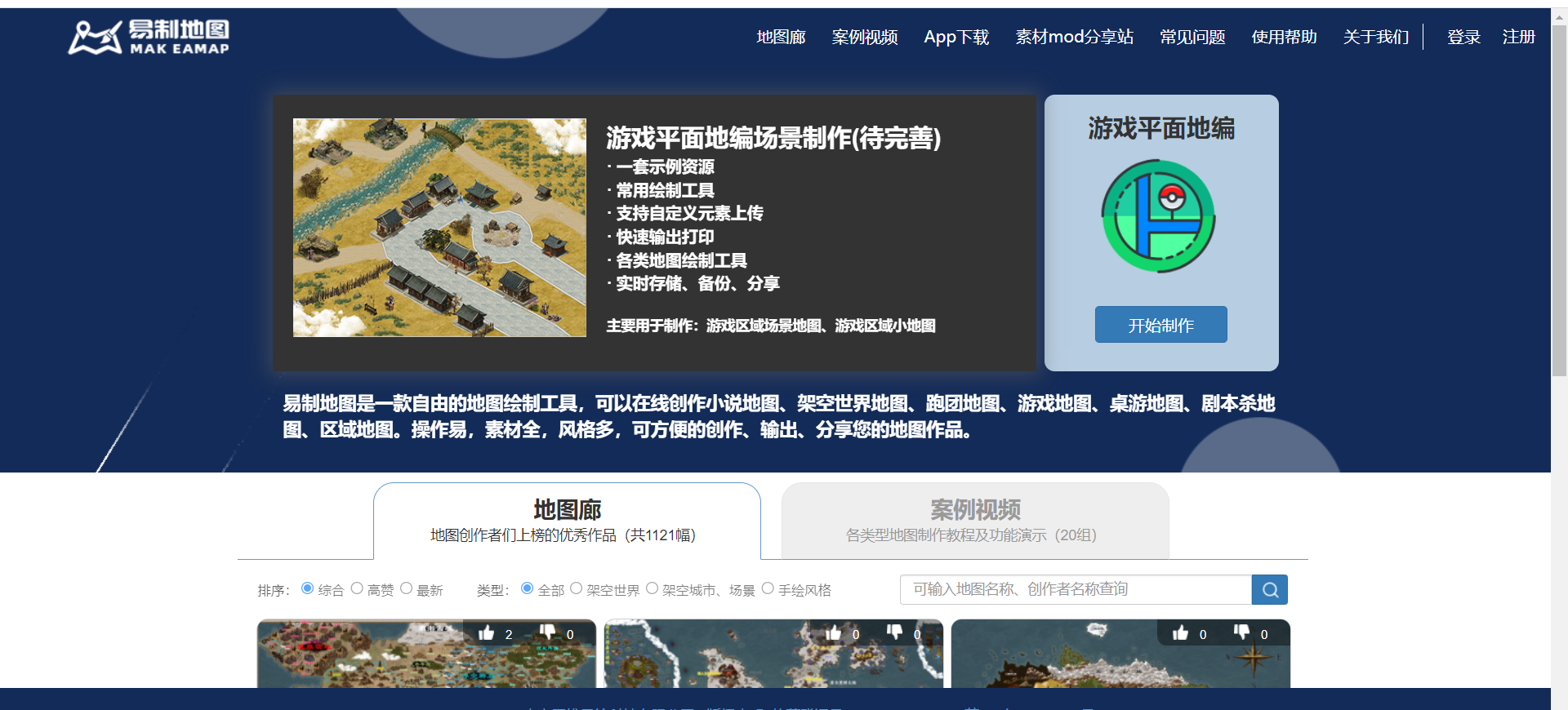Select the 最新 sort radio button
The width and height of the screenshot is (1568, 710).
tap(407, 588)
